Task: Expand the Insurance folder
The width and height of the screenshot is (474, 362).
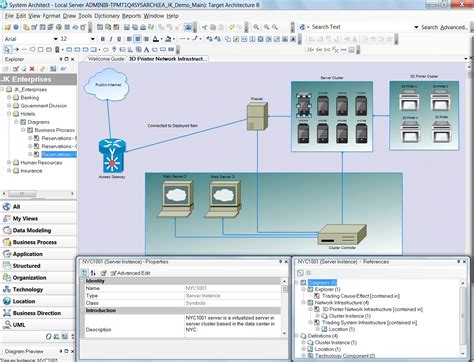Action: (9, 171)
